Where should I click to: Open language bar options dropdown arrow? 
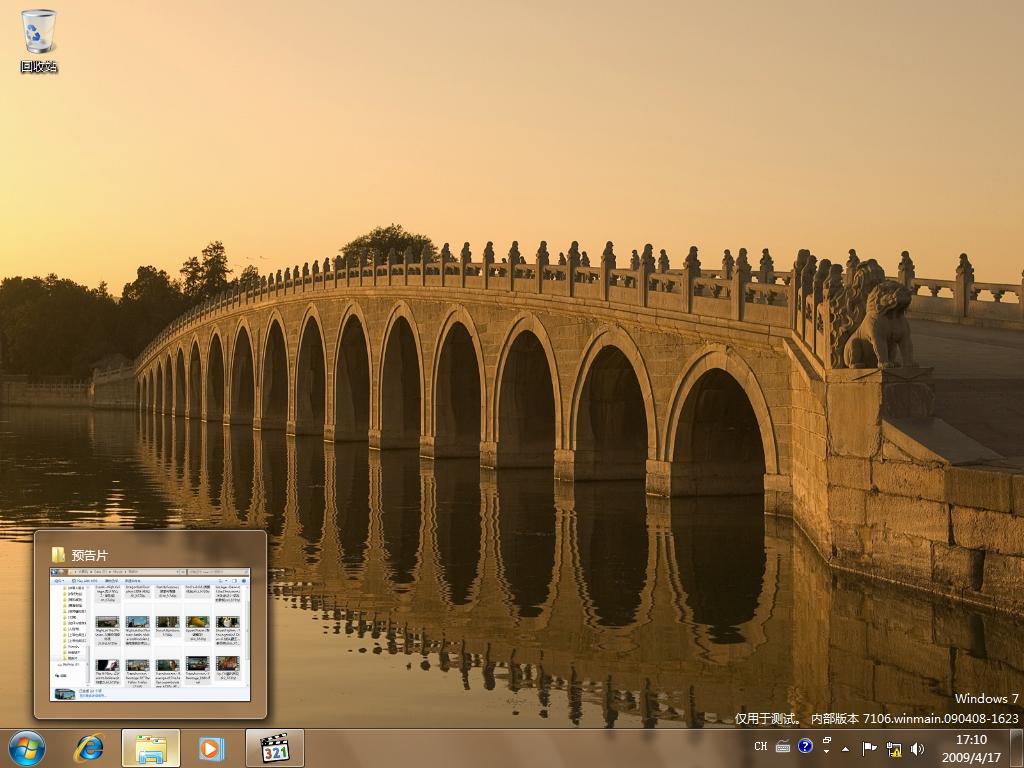[827, 752]
